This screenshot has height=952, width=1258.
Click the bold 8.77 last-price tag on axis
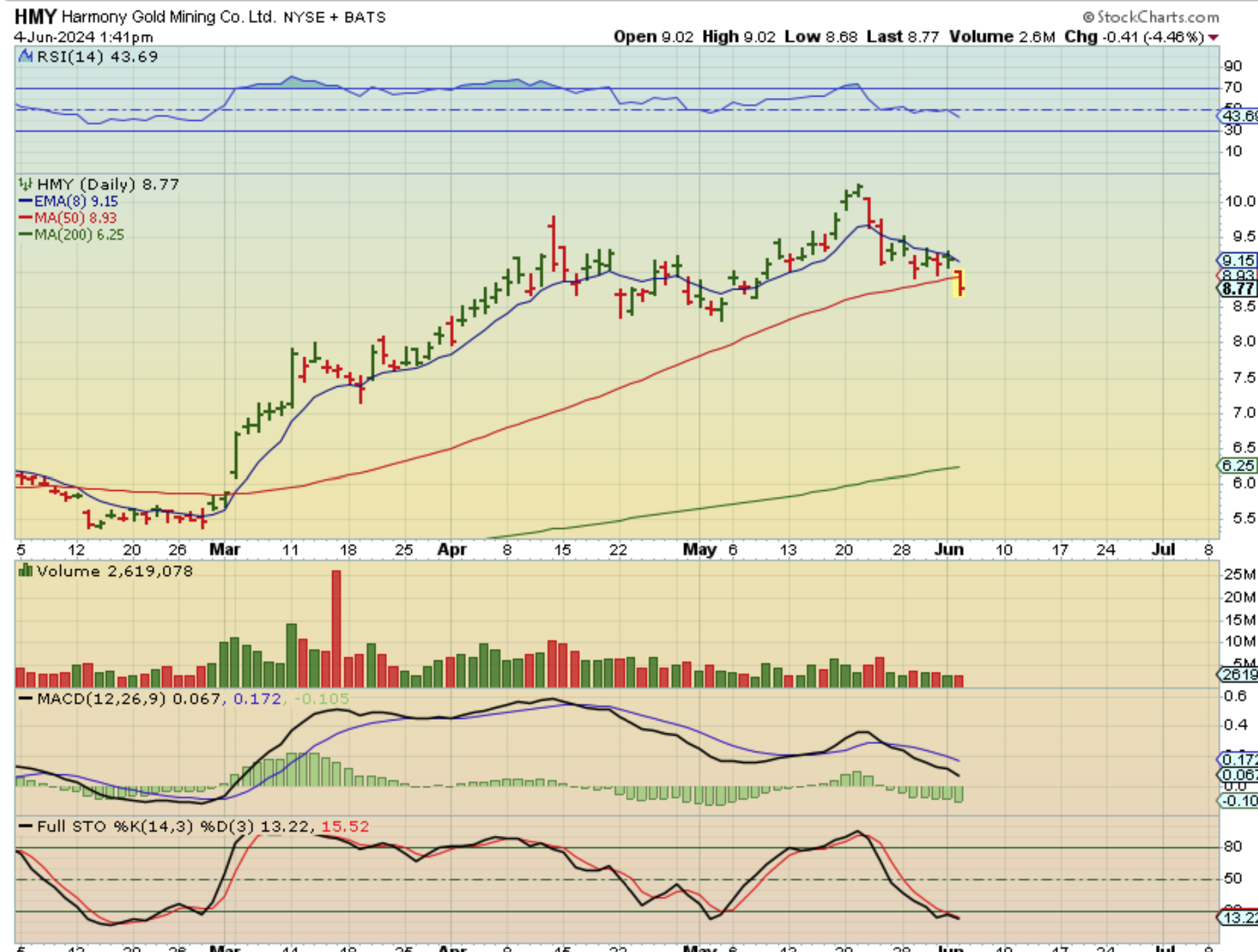click(1238, 289)
